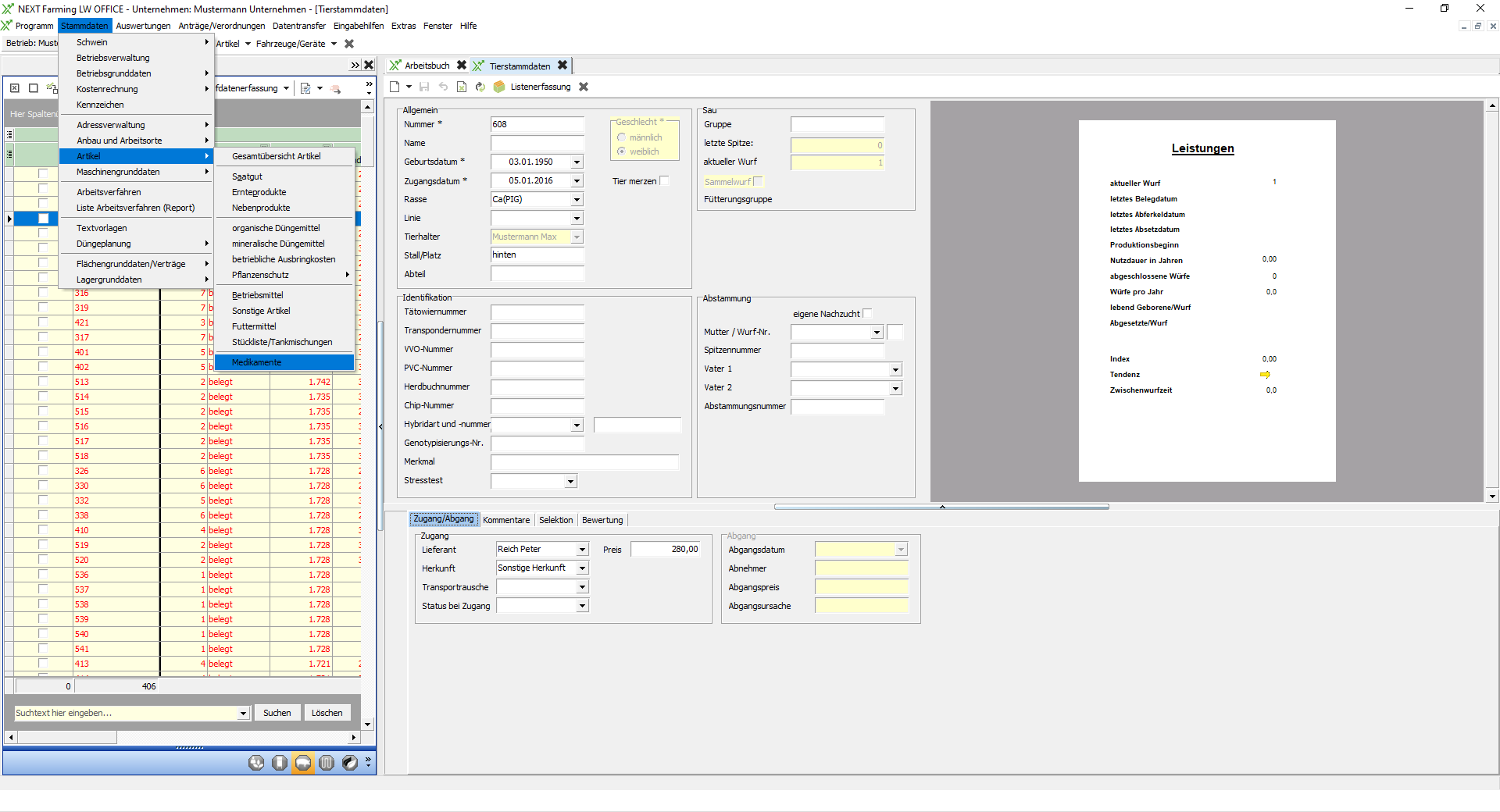Viewport: 1500px width, 812px height.
Task: Open the Rasse dropdown
Action: click(x=577, y=200)
